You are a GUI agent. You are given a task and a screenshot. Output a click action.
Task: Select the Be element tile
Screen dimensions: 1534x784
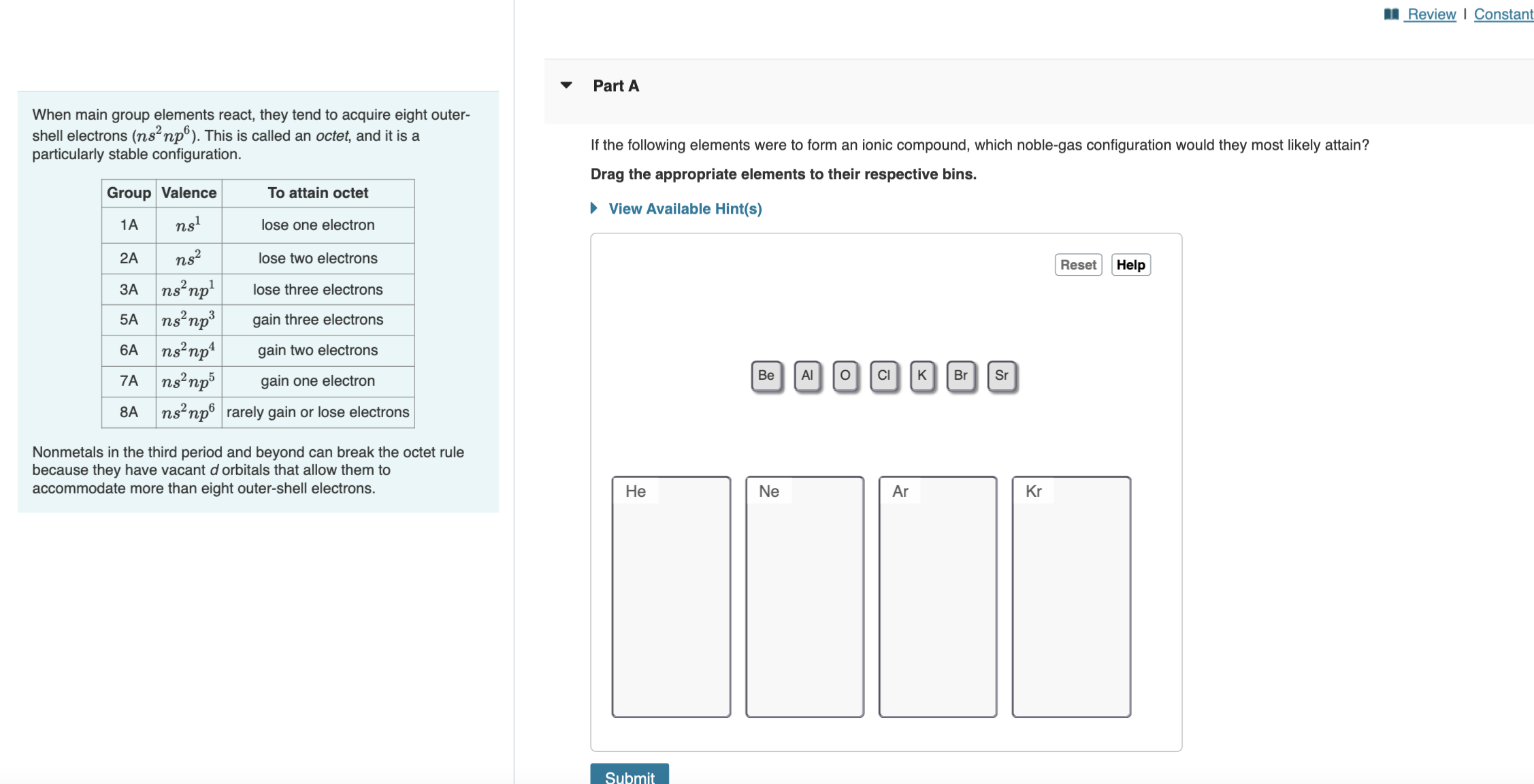pos(766,376)
